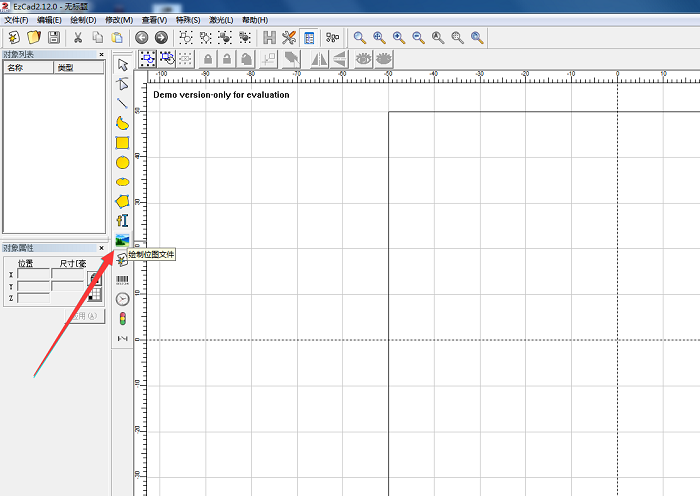Click the Undo arrow button

(x=142, y=37)
